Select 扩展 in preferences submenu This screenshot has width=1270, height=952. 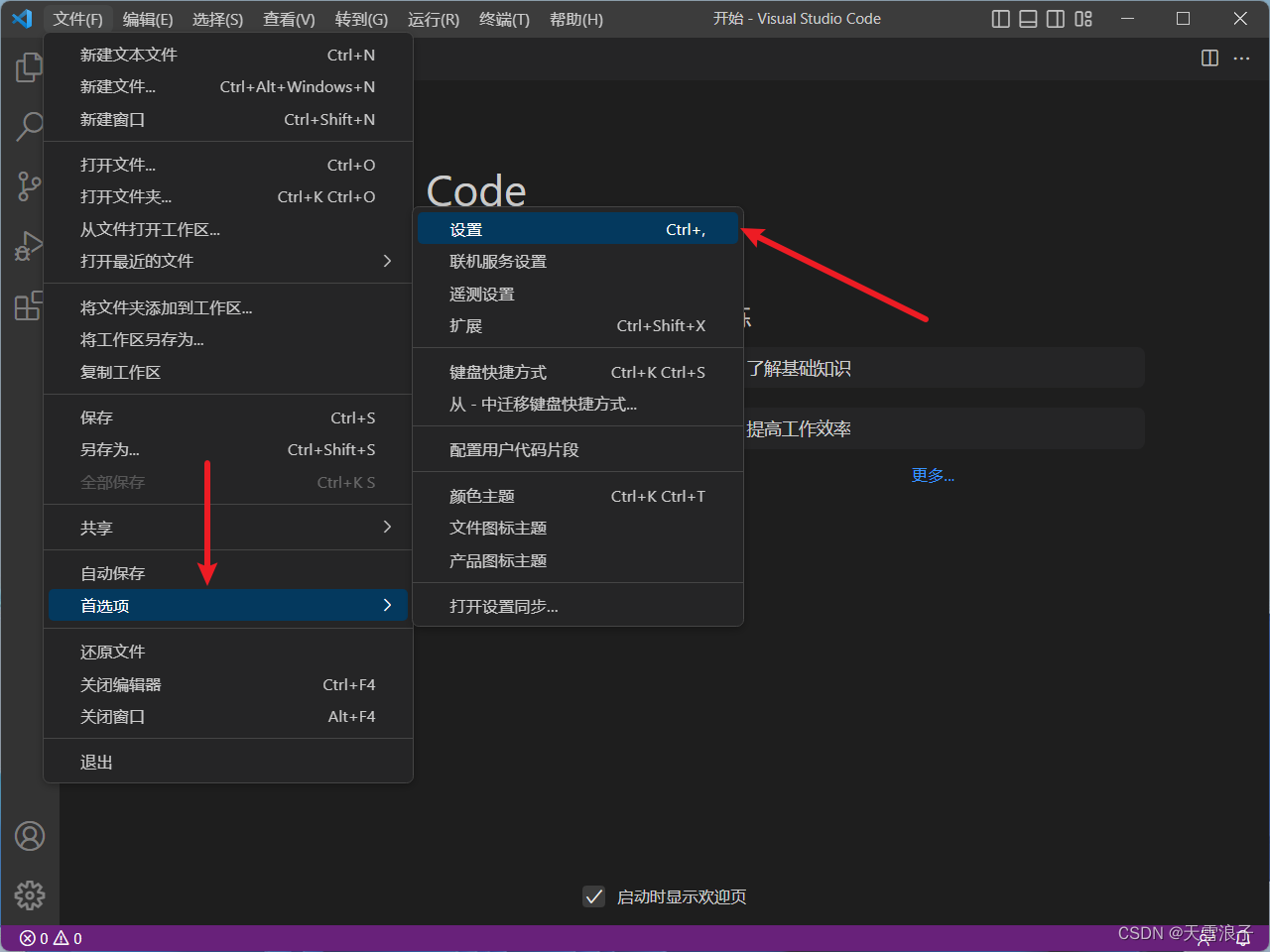tap(577, 325)
